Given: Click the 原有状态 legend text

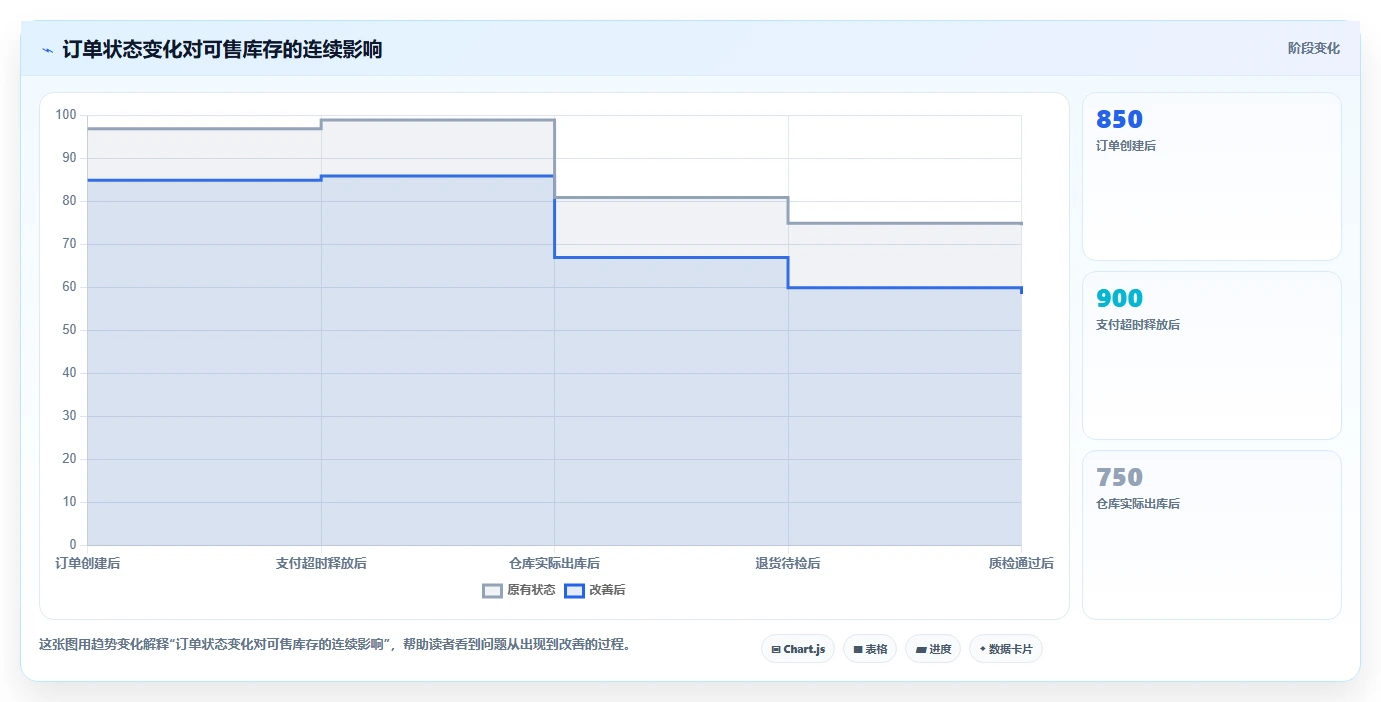Looking at the screenshot, I should pyautogui.click(x=531, y=590).
